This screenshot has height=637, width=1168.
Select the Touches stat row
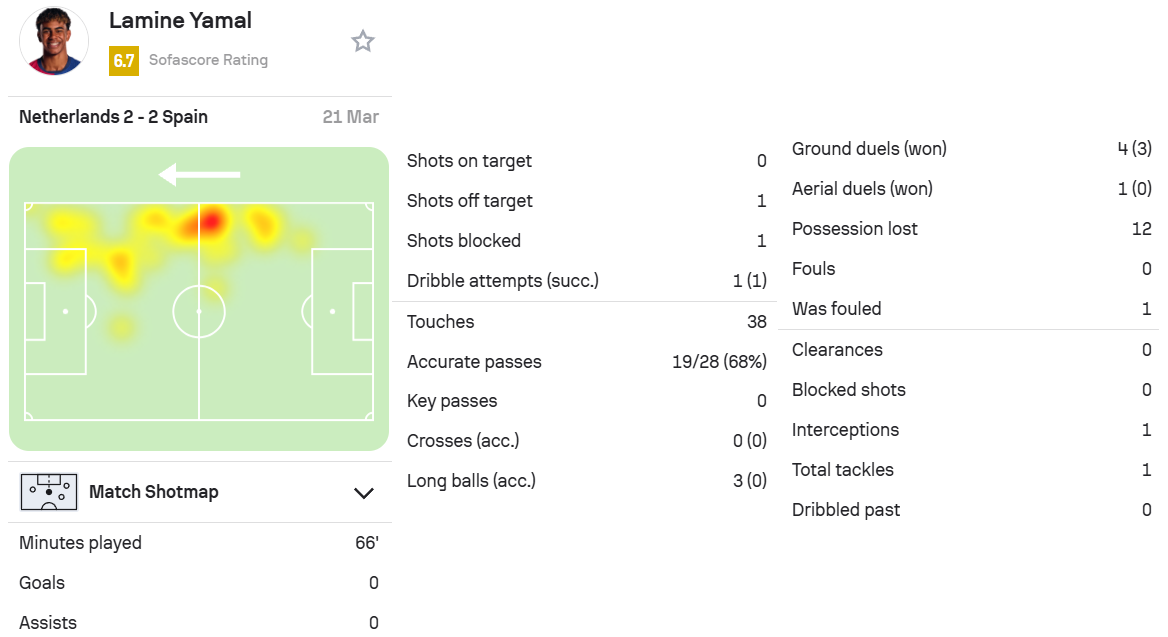click(586, 322)
